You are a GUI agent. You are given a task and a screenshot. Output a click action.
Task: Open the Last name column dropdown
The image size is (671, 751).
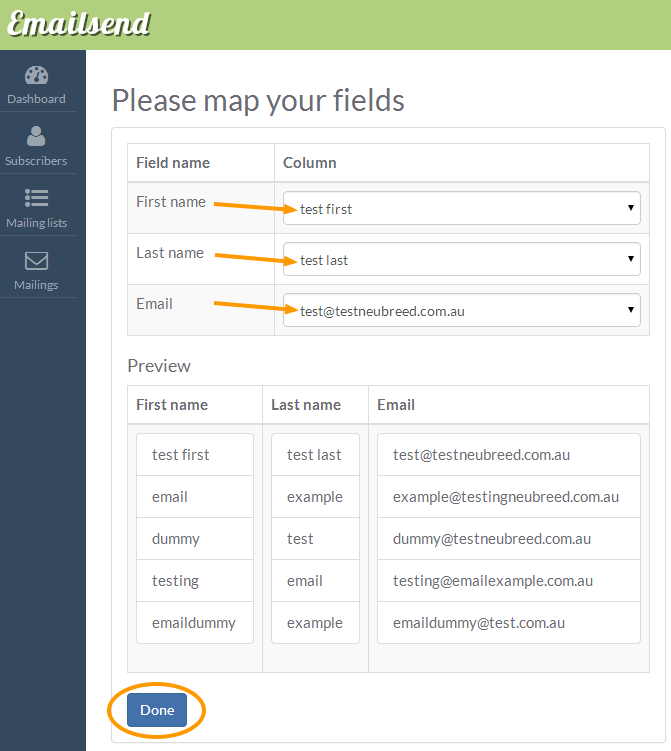pos(462,259)
